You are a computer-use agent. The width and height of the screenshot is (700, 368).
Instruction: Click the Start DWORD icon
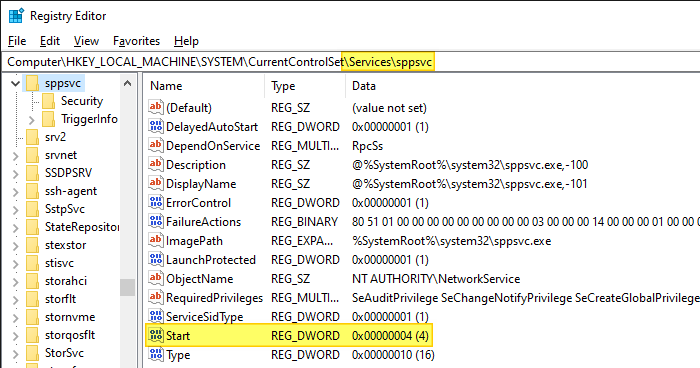156,335
